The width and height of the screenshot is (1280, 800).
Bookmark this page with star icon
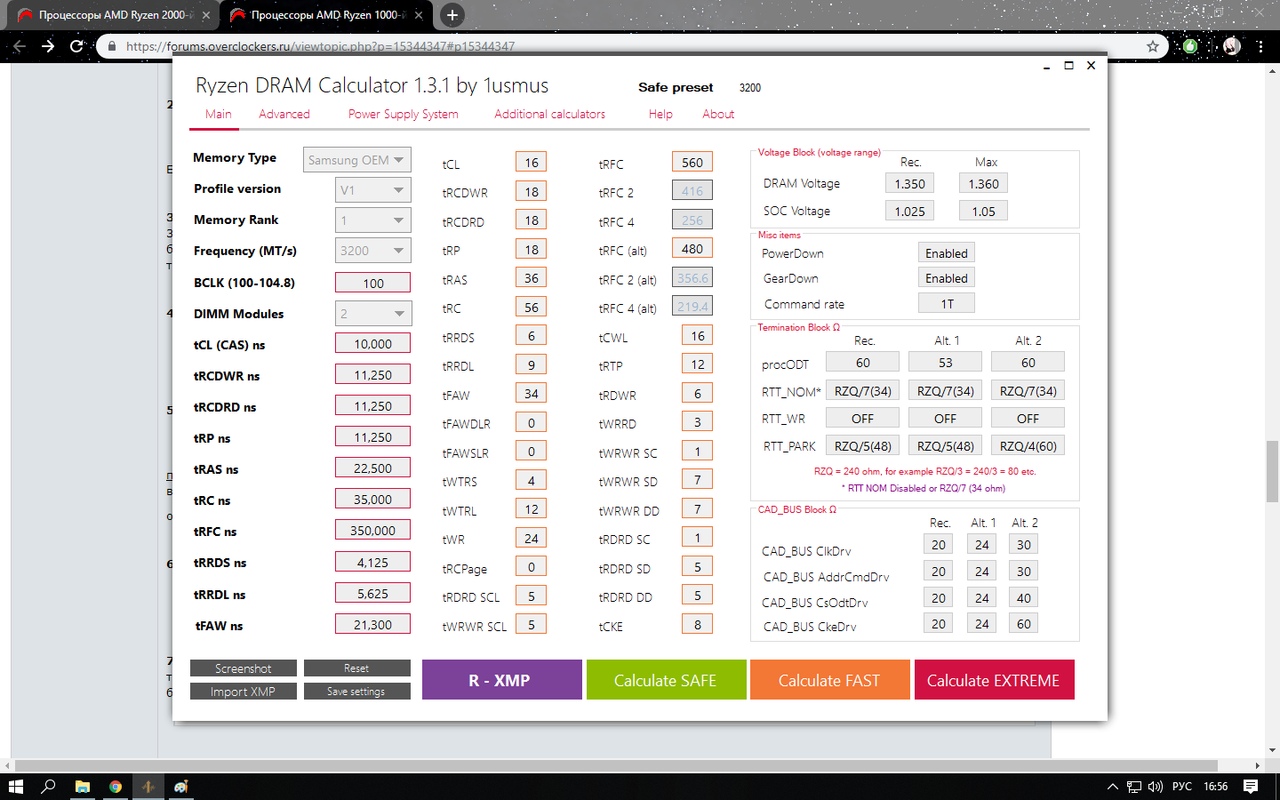coord(1153,46)
